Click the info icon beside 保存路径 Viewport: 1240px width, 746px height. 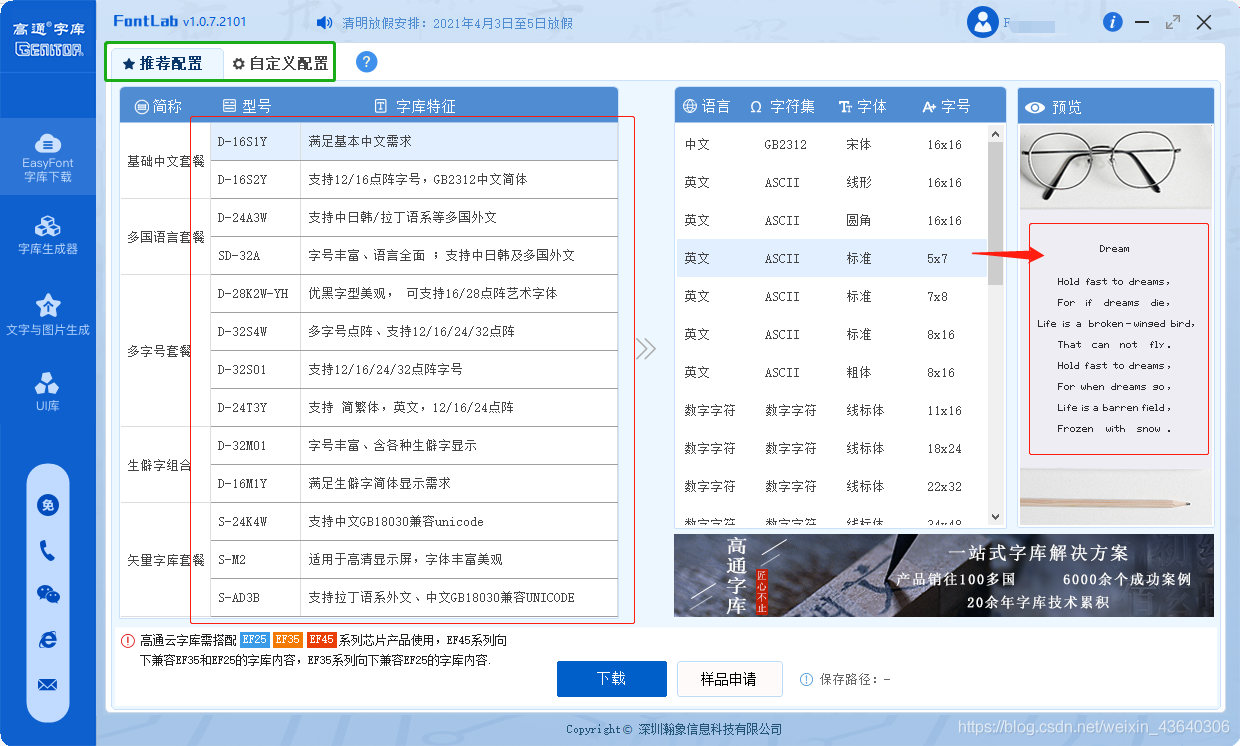pos(806,680)
